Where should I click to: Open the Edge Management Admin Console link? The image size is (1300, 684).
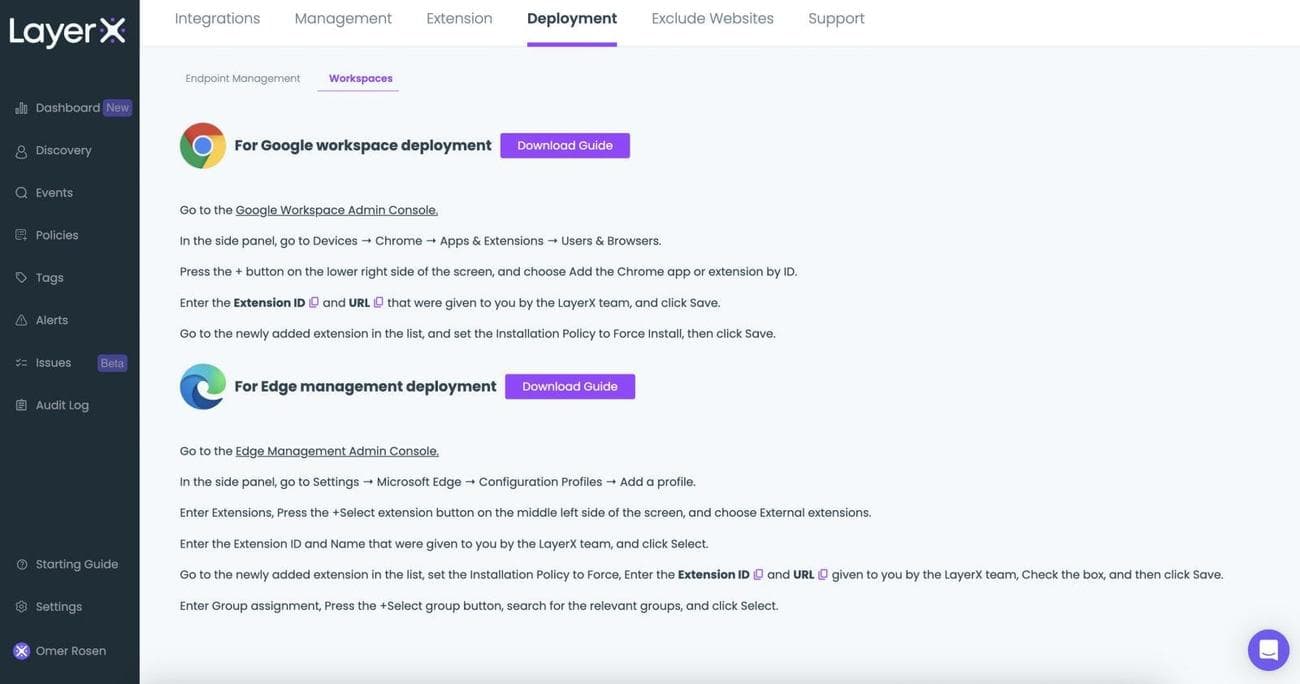[x=337, y=451]
